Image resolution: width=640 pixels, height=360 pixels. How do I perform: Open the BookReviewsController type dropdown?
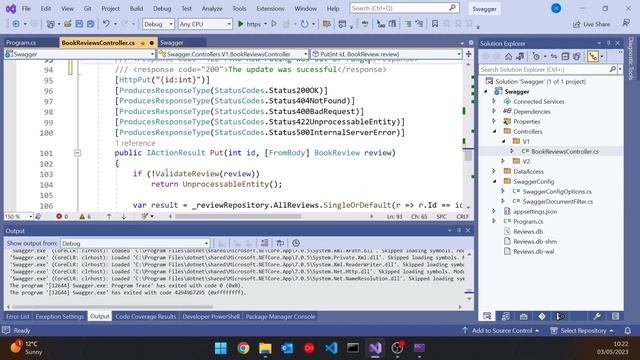[x=233, y=54]
